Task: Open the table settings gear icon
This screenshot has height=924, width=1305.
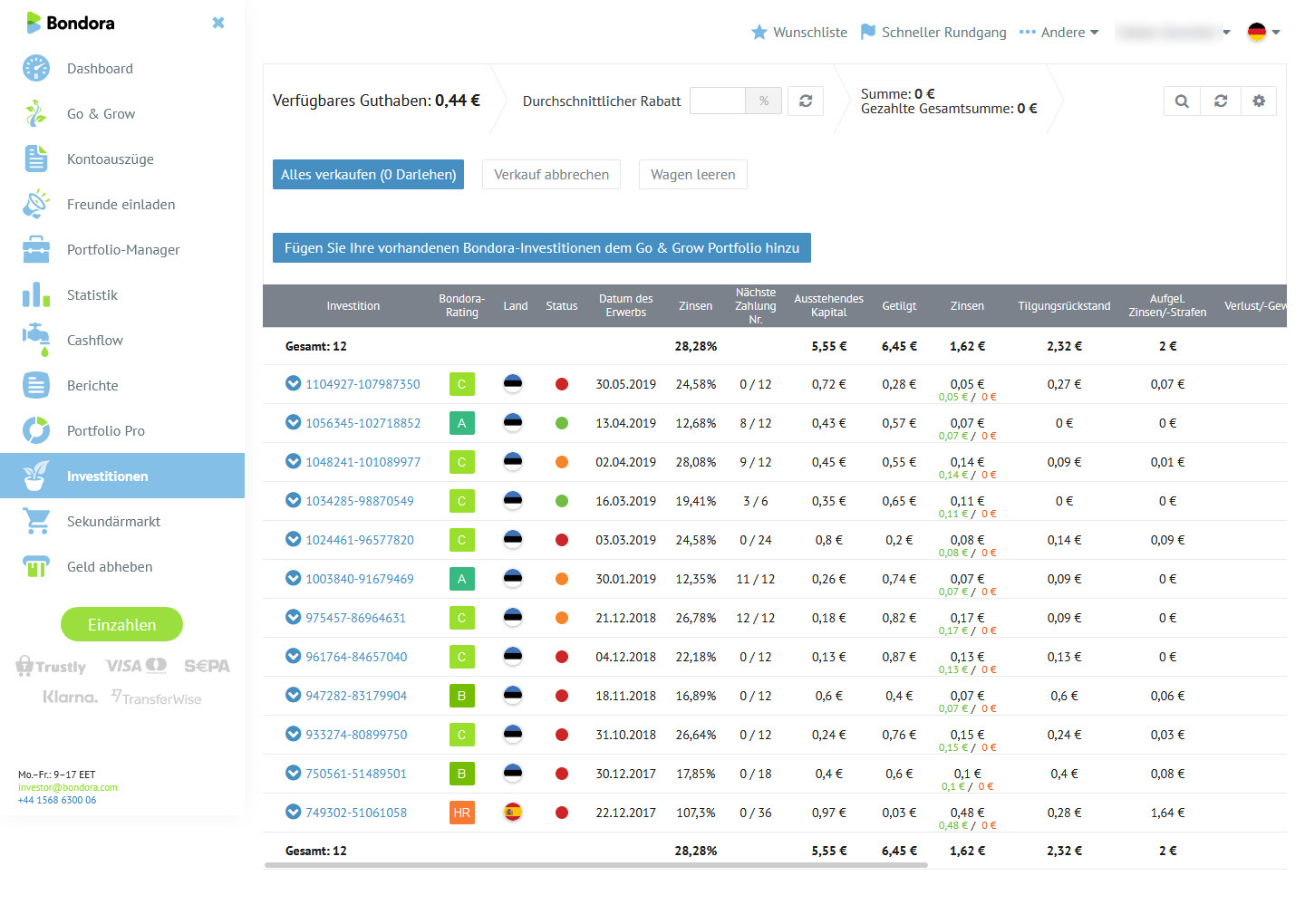Action: click(1259, 101)
